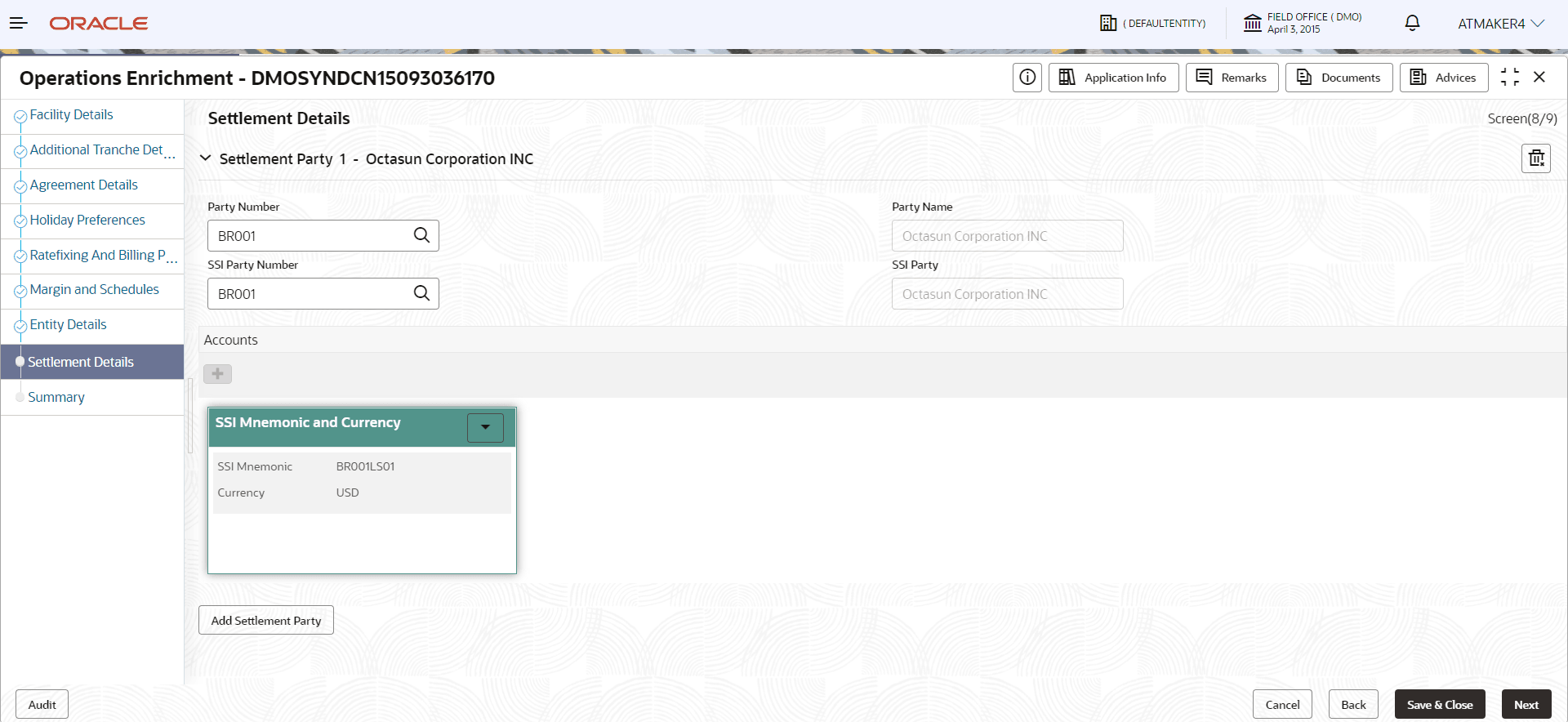Click the sidebar collapse handle

190,416
